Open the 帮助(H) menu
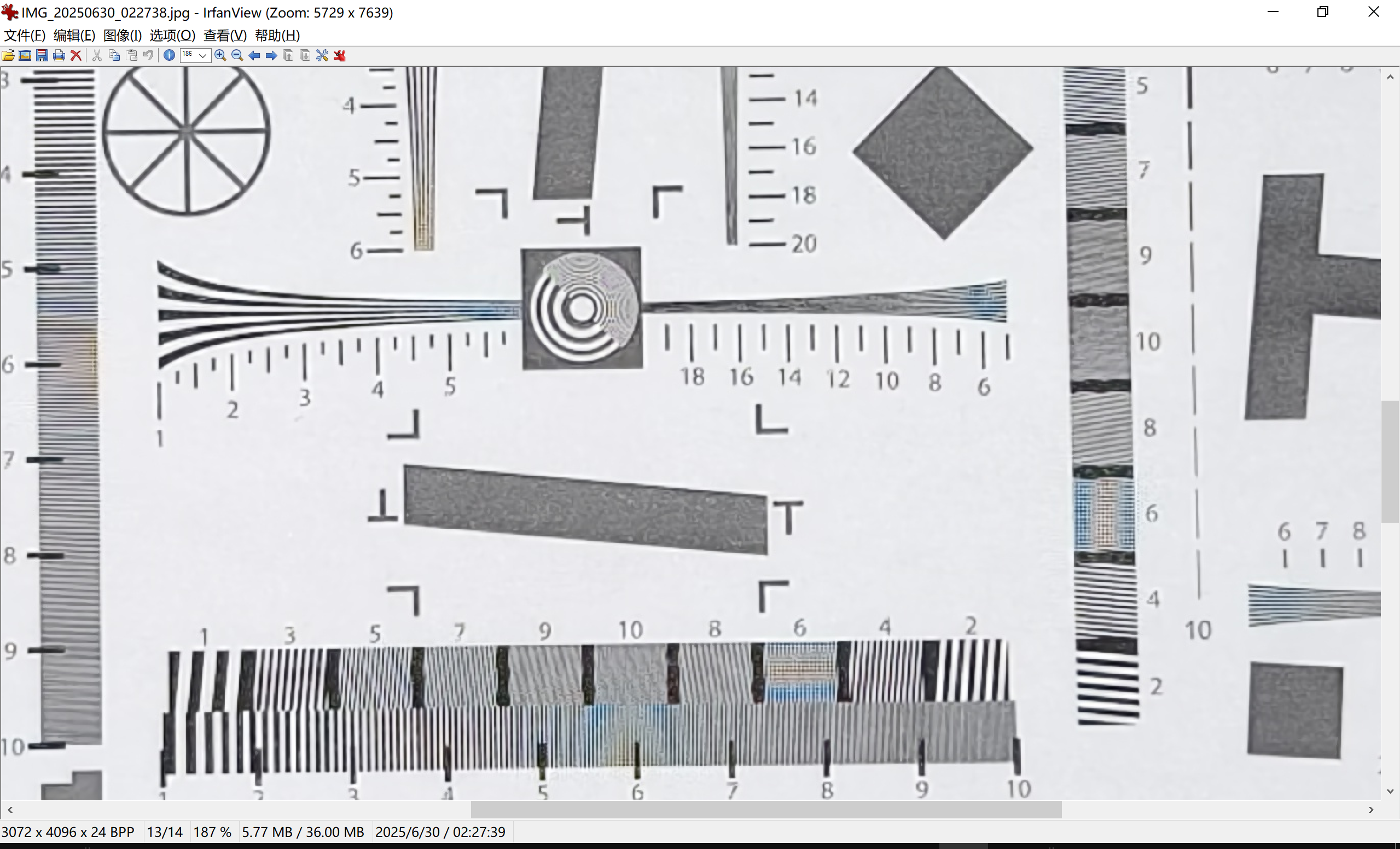Image resolution: width=1400 pixels, height=849 pixels. [x=277, y=35]
